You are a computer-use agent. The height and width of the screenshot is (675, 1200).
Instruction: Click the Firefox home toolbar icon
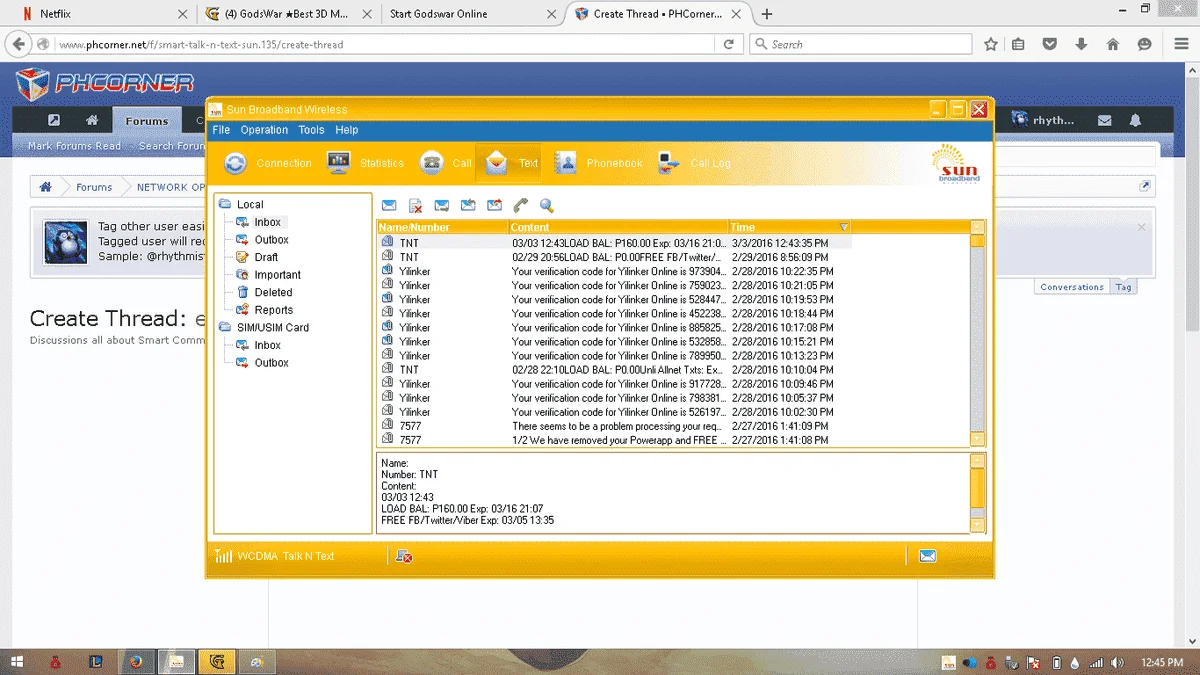tap(1113, 44)
